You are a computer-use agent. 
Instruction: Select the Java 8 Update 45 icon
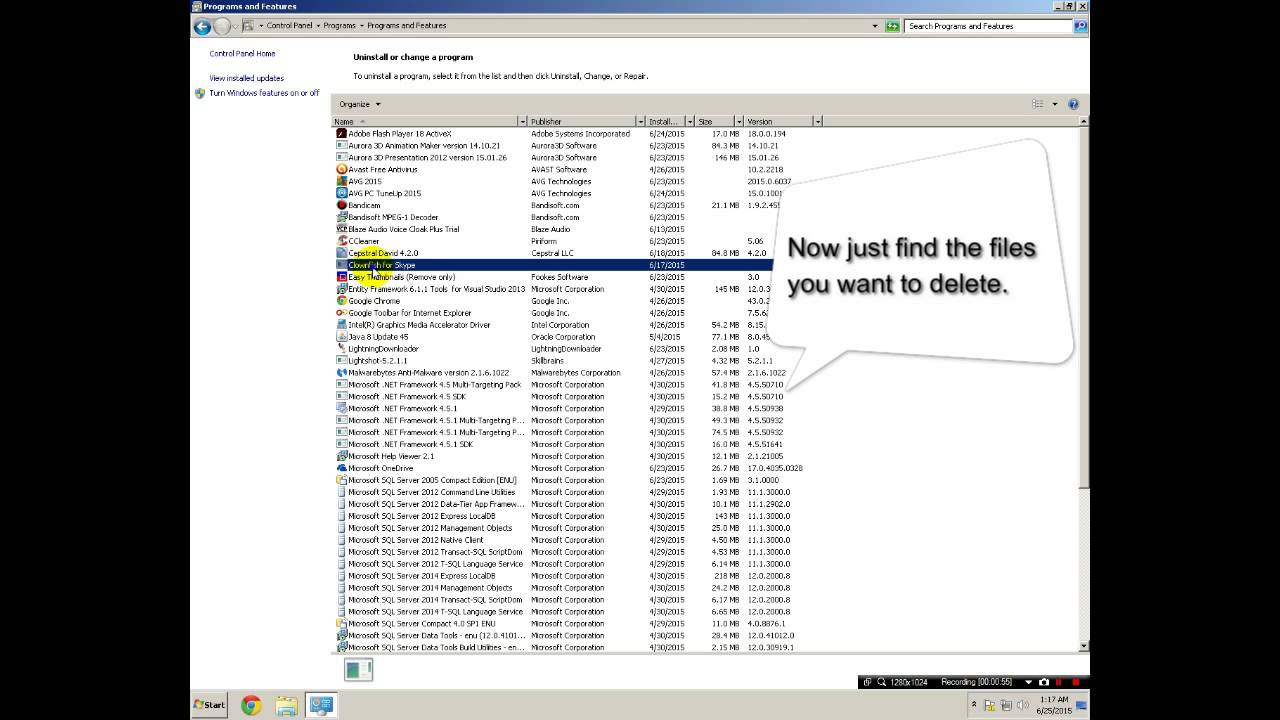tap(341, 337)
